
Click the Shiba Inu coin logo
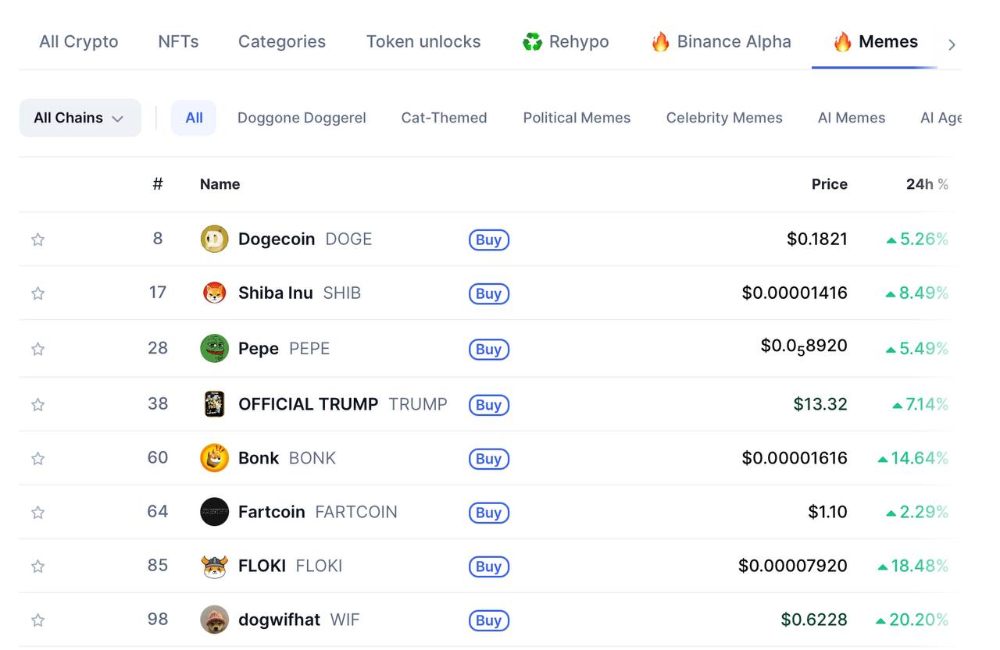pos(214,293)
